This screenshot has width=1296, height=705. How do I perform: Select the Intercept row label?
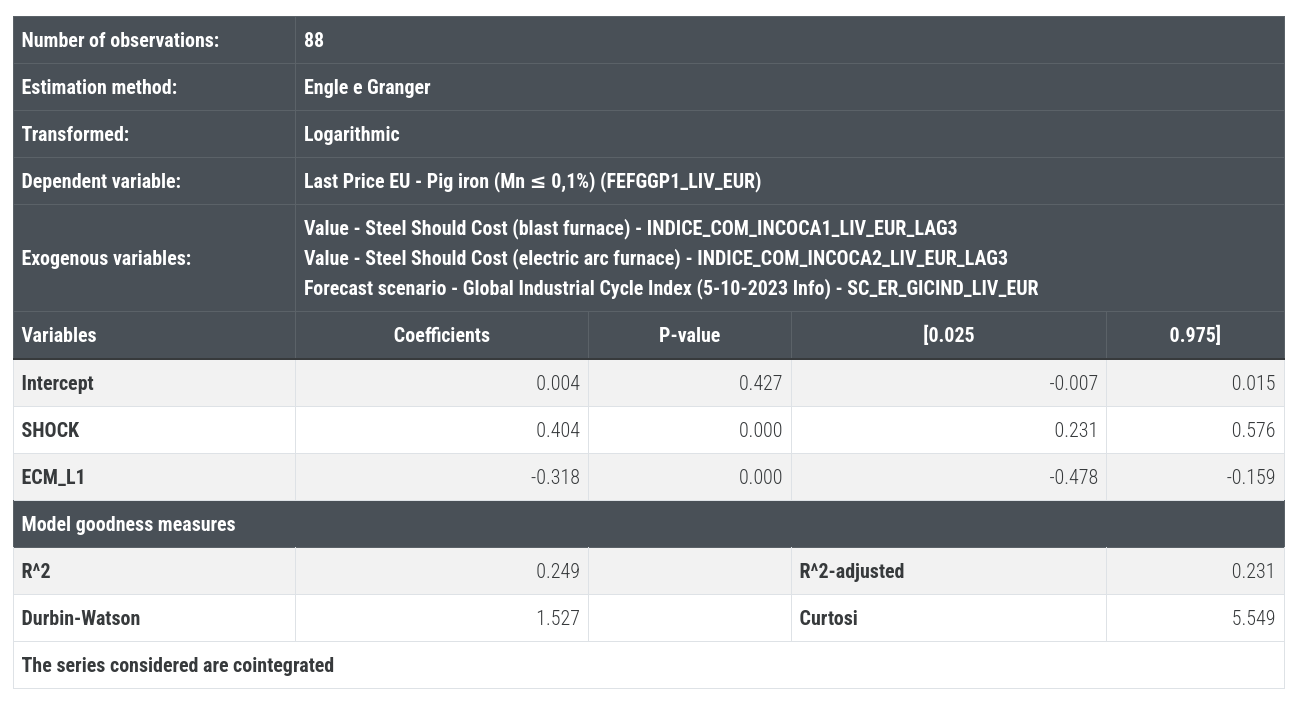[57, 383]
